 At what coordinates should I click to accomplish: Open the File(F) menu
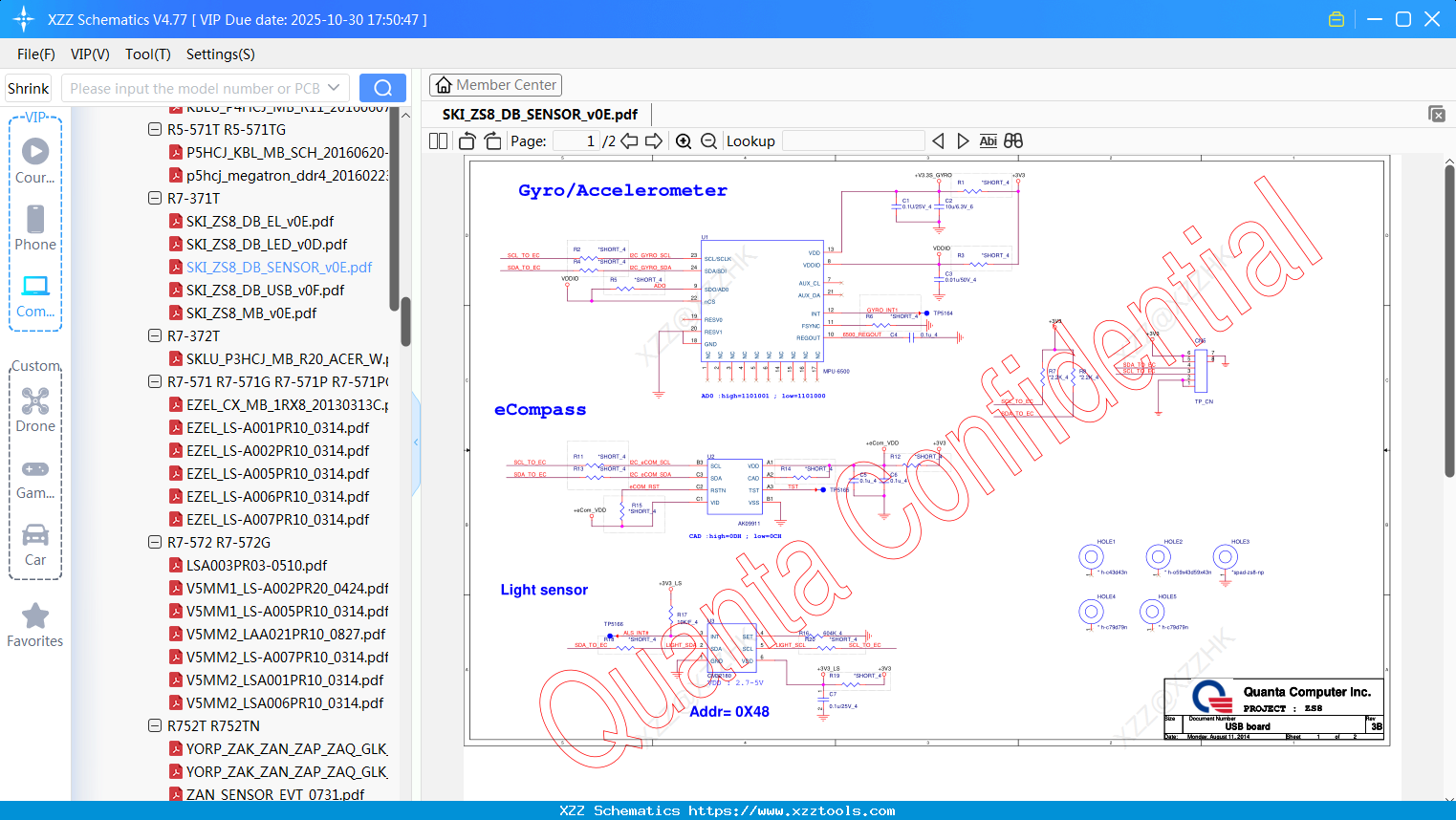pos(36,54)
